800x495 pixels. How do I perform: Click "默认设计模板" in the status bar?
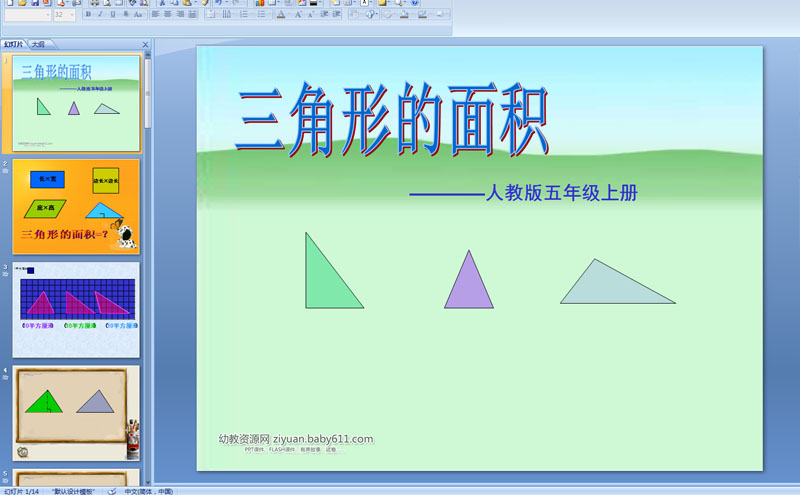coord(73,491)
